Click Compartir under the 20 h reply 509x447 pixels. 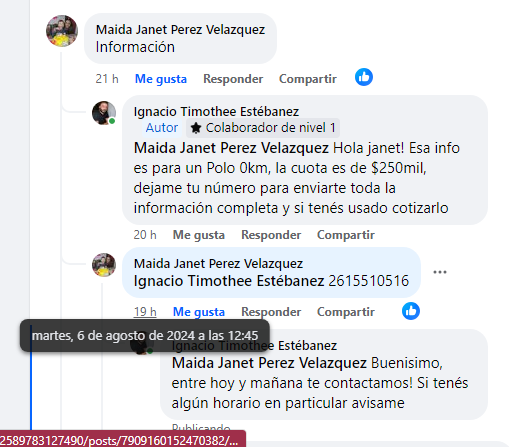tap(346, 235)
